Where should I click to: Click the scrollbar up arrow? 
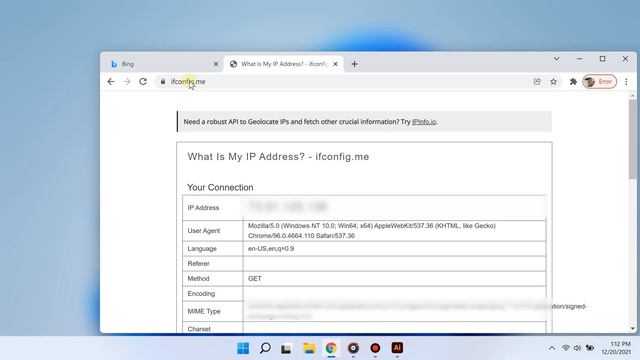click(x=633, y=96)
